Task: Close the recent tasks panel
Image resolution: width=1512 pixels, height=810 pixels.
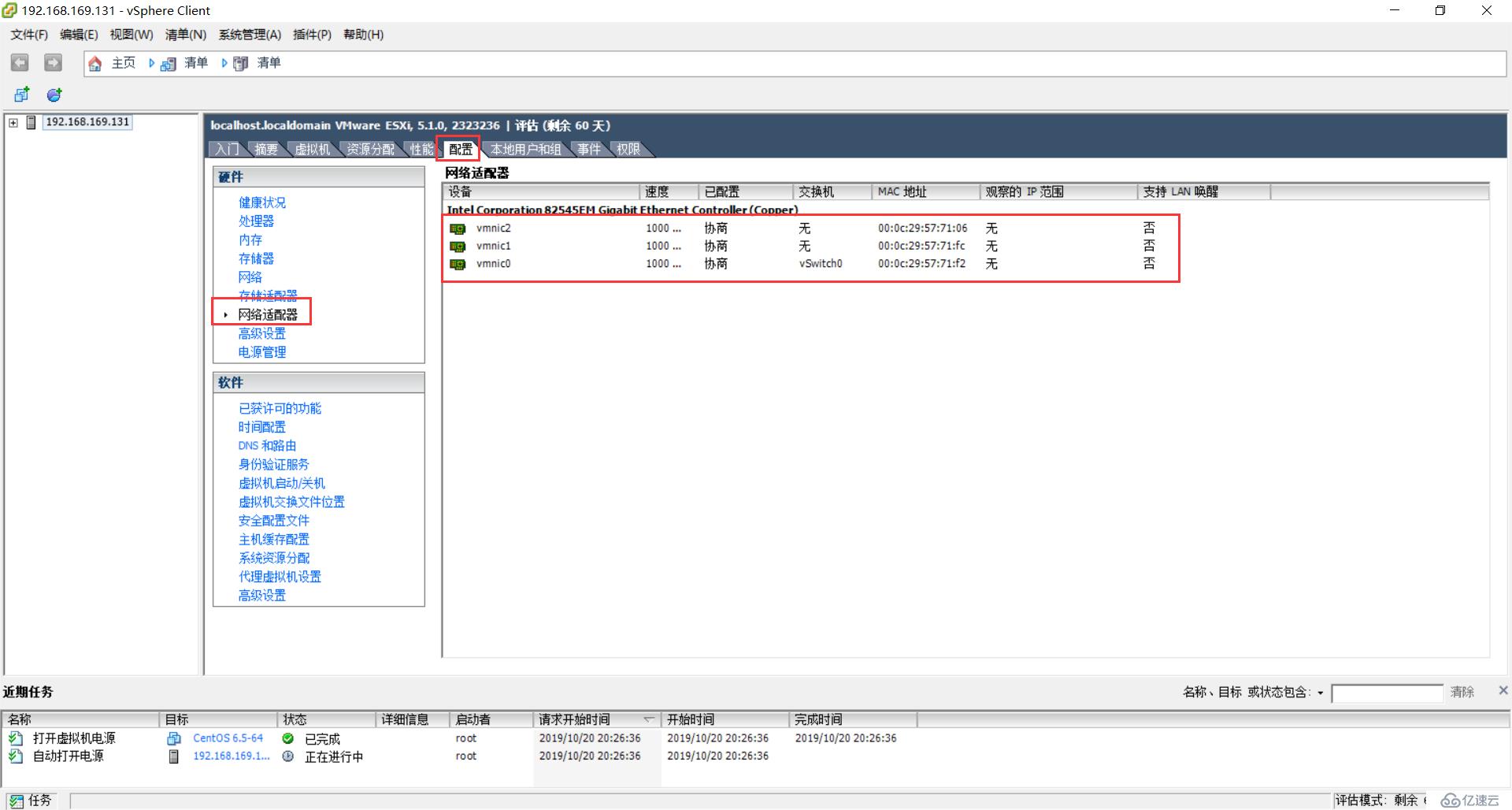Action: click(1503, 690)
